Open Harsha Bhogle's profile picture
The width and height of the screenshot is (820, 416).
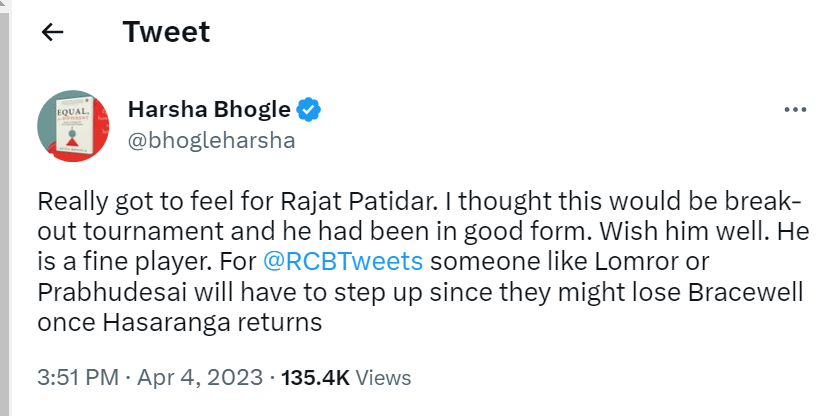[x=73, y=124]
